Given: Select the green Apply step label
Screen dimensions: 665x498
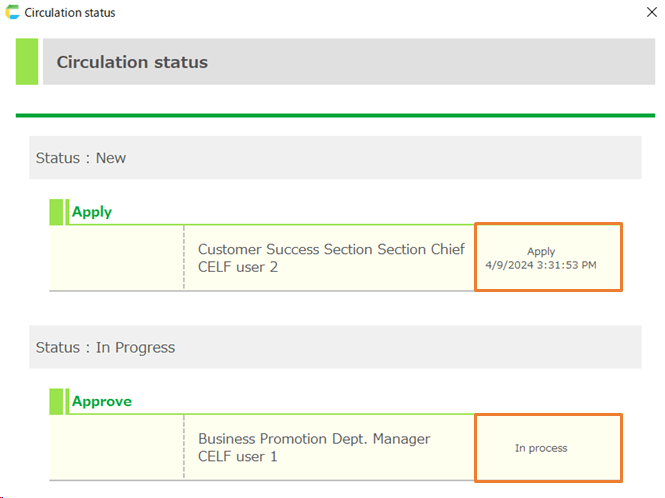Looking at the screenshot, I should 92,212.
